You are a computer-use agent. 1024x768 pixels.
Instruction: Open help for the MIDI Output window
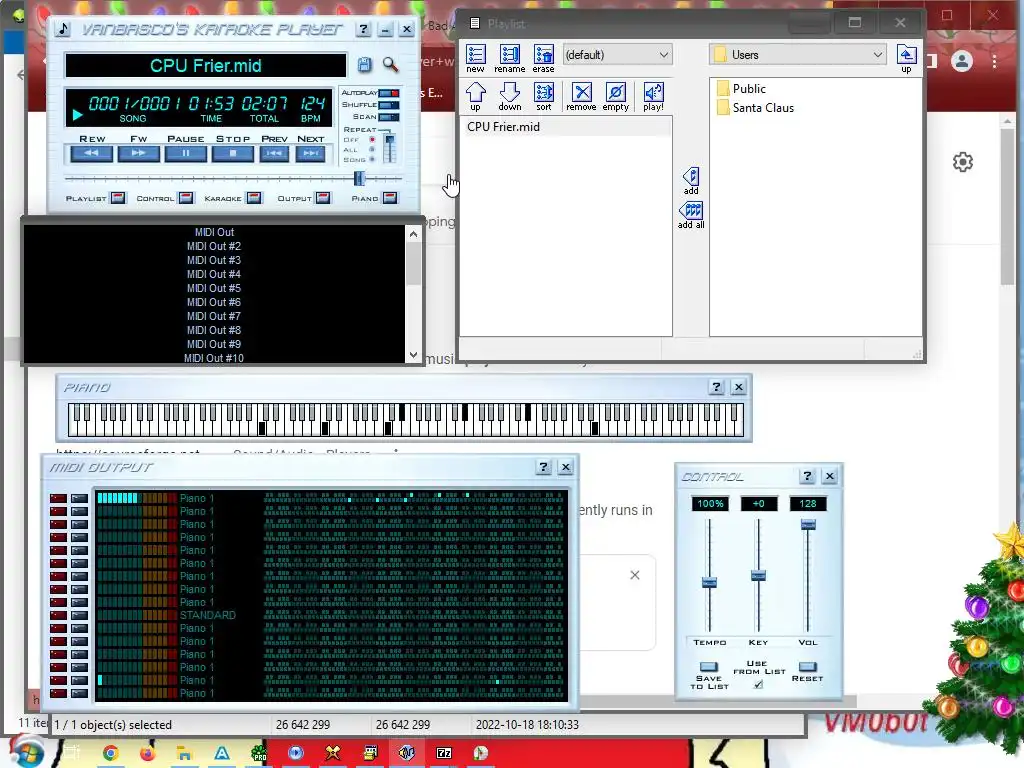click(x=543, y=467)
